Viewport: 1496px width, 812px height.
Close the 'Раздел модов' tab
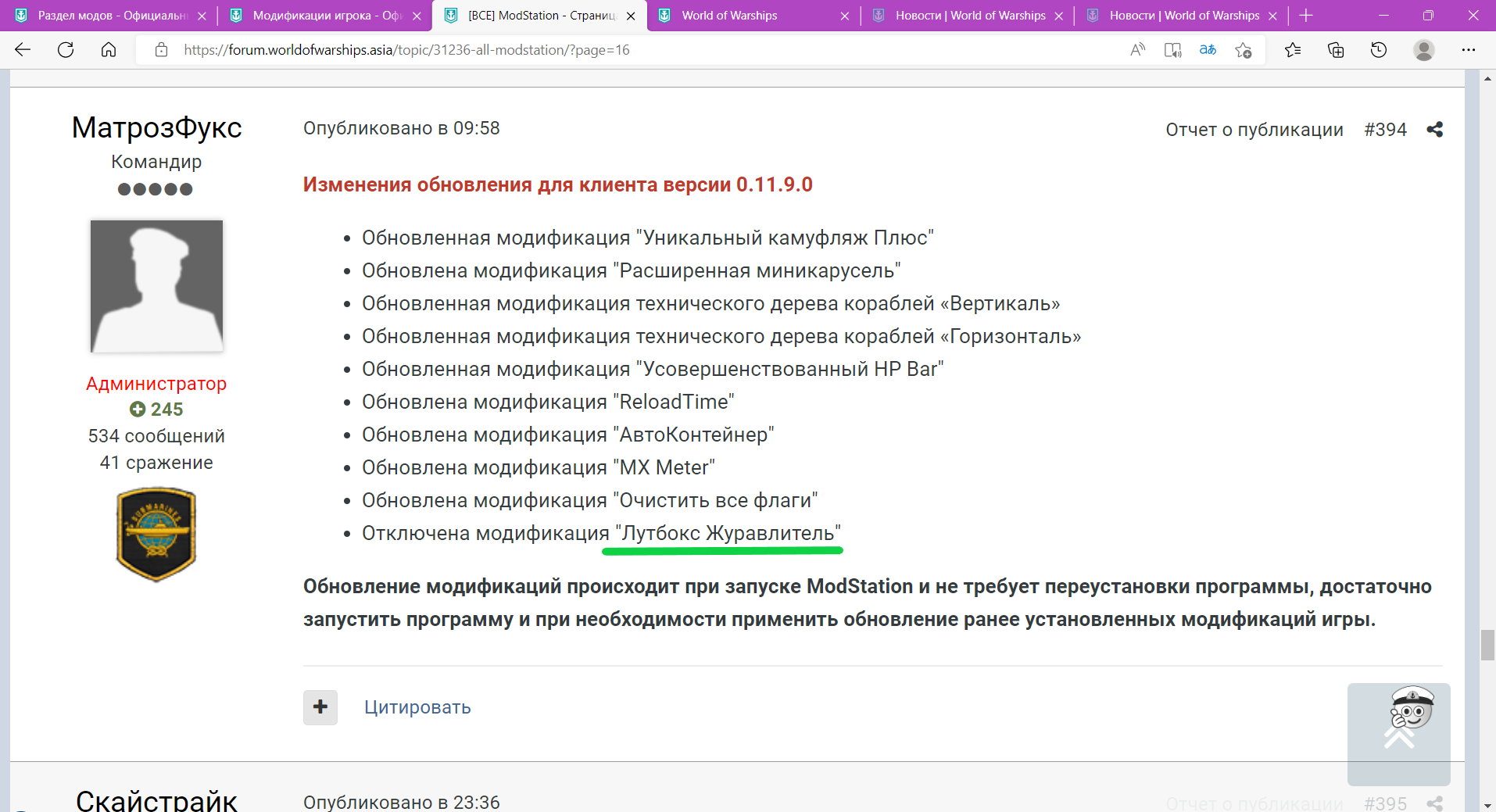(x=202, y=16)
